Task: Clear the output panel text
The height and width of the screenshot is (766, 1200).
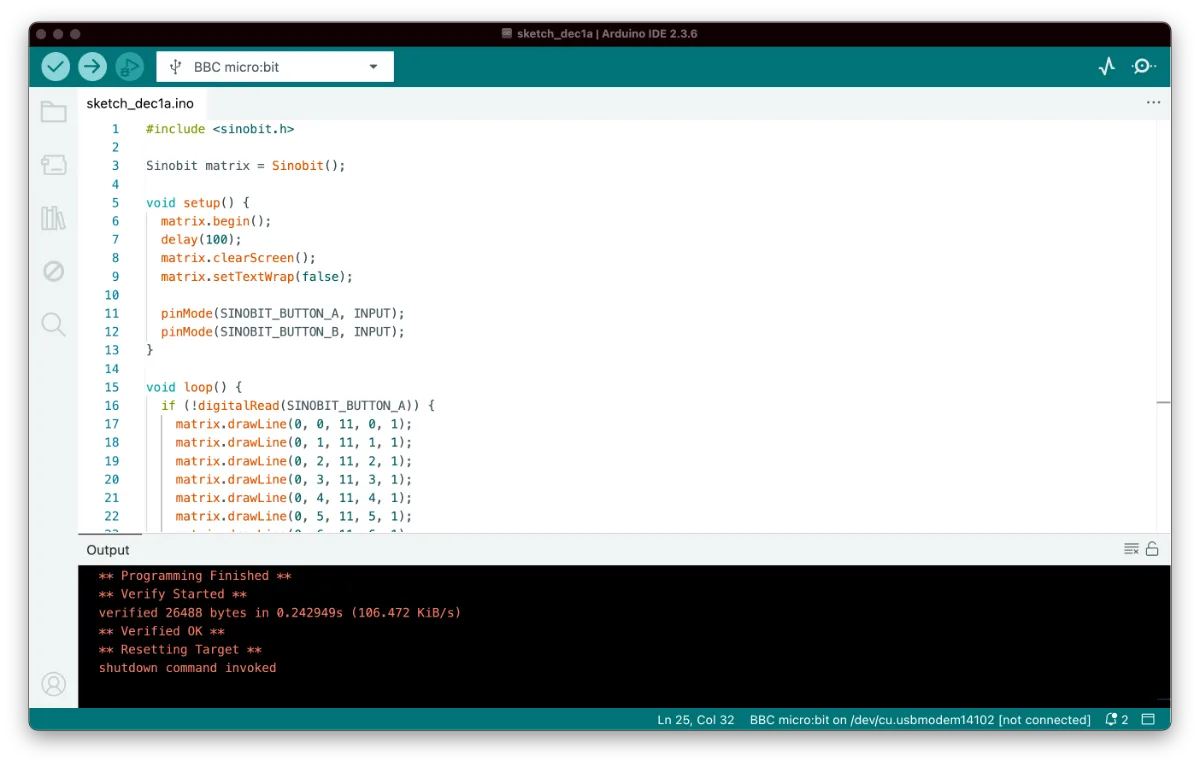Action: pyautogui.click(x=1131, y=549)
